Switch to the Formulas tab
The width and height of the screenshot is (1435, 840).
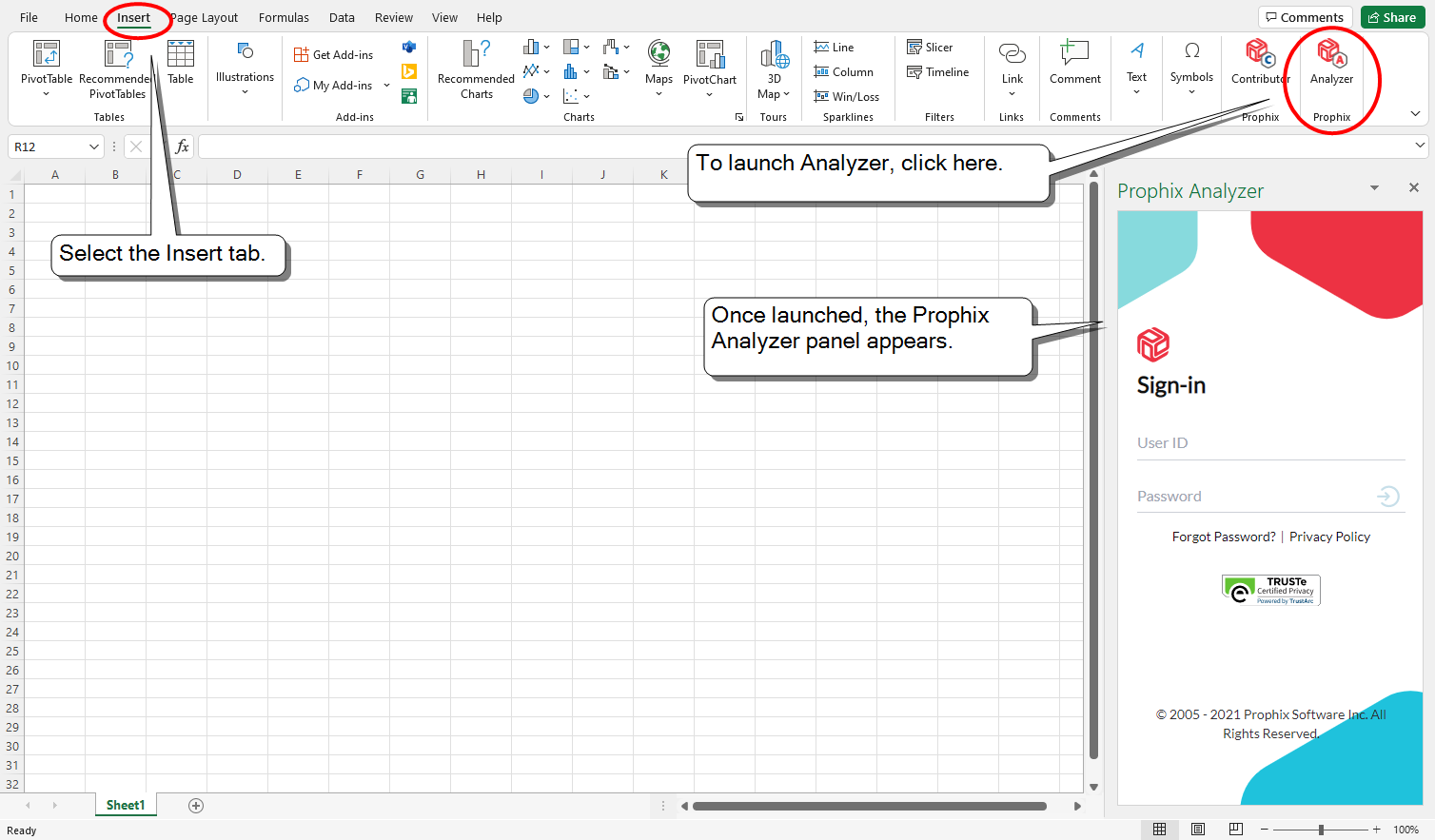coord(284,17)
